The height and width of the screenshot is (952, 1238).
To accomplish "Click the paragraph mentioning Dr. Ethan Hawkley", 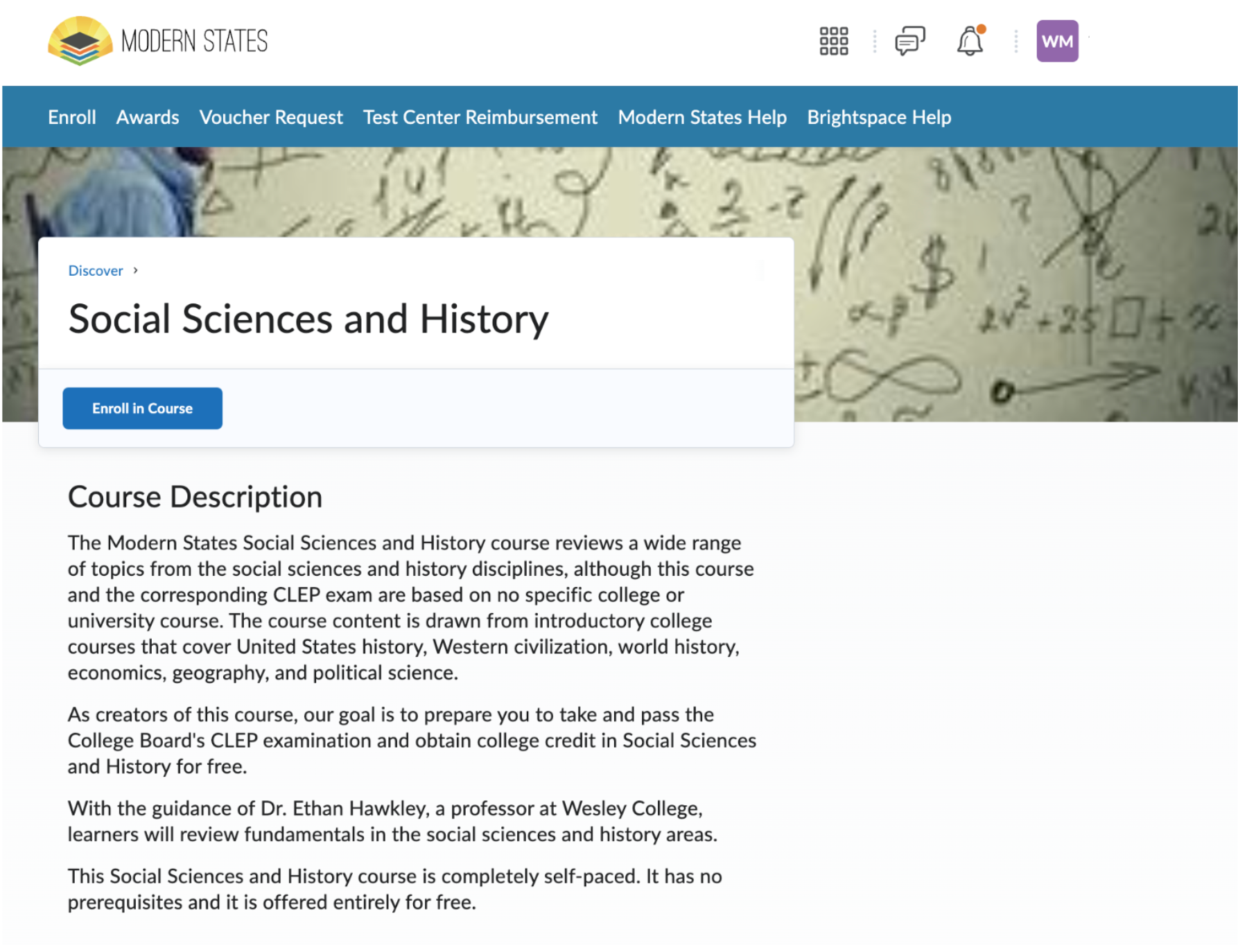I will [x=392, y=821].
